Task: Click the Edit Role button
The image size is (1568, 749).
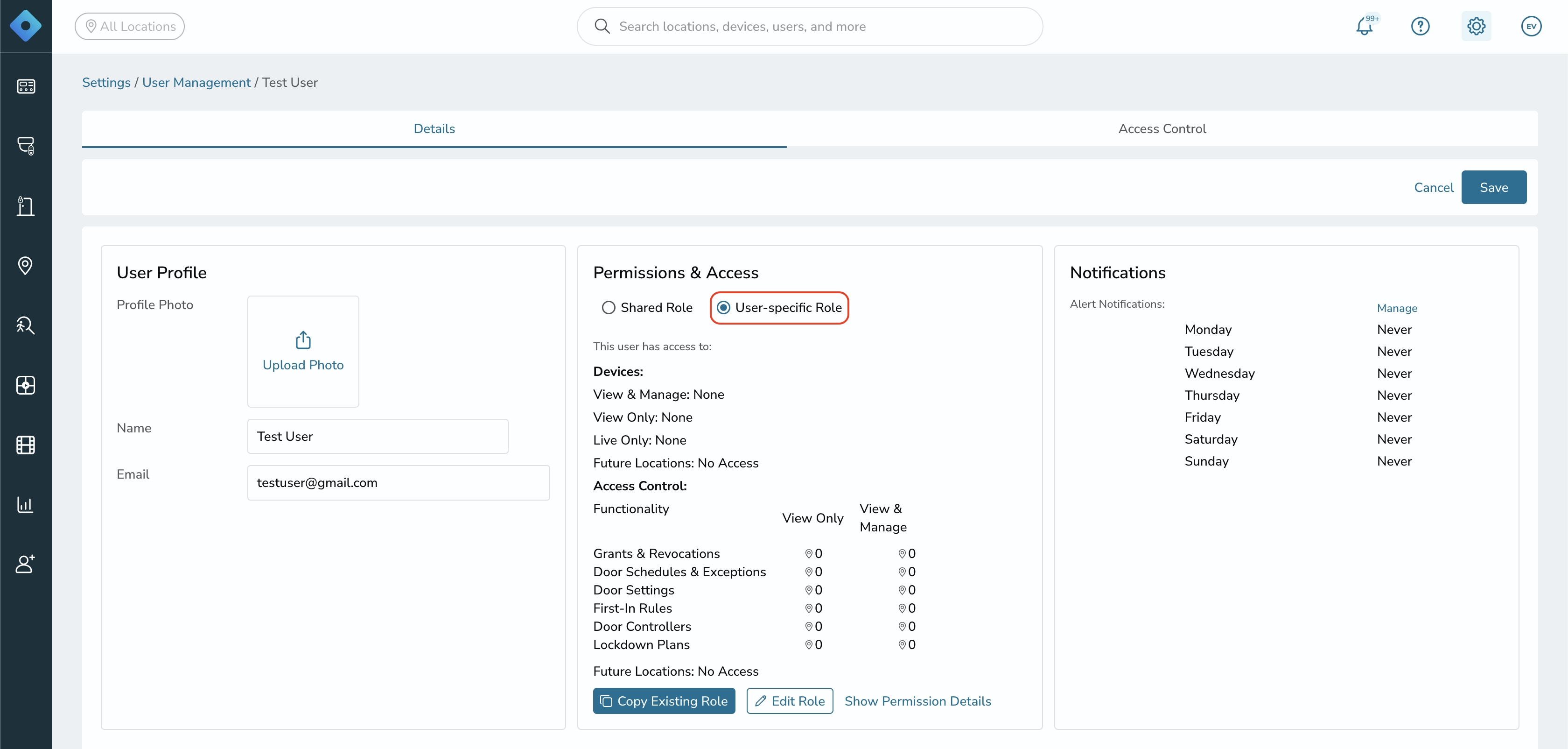Action: click(x=790, y=701)
